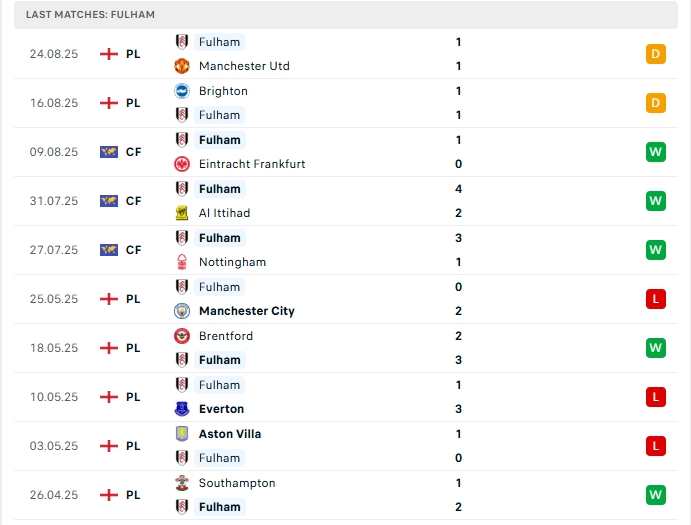Open the Manchester Utd team link
Image resolution: width=691 pixels, height=525 pixels.
click(244, 66)
